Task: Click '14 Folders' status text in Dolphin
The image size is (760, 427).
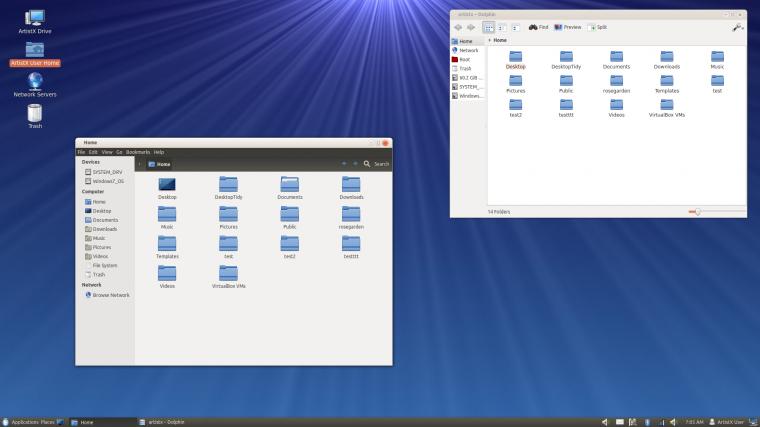Action: pos(499,212)
